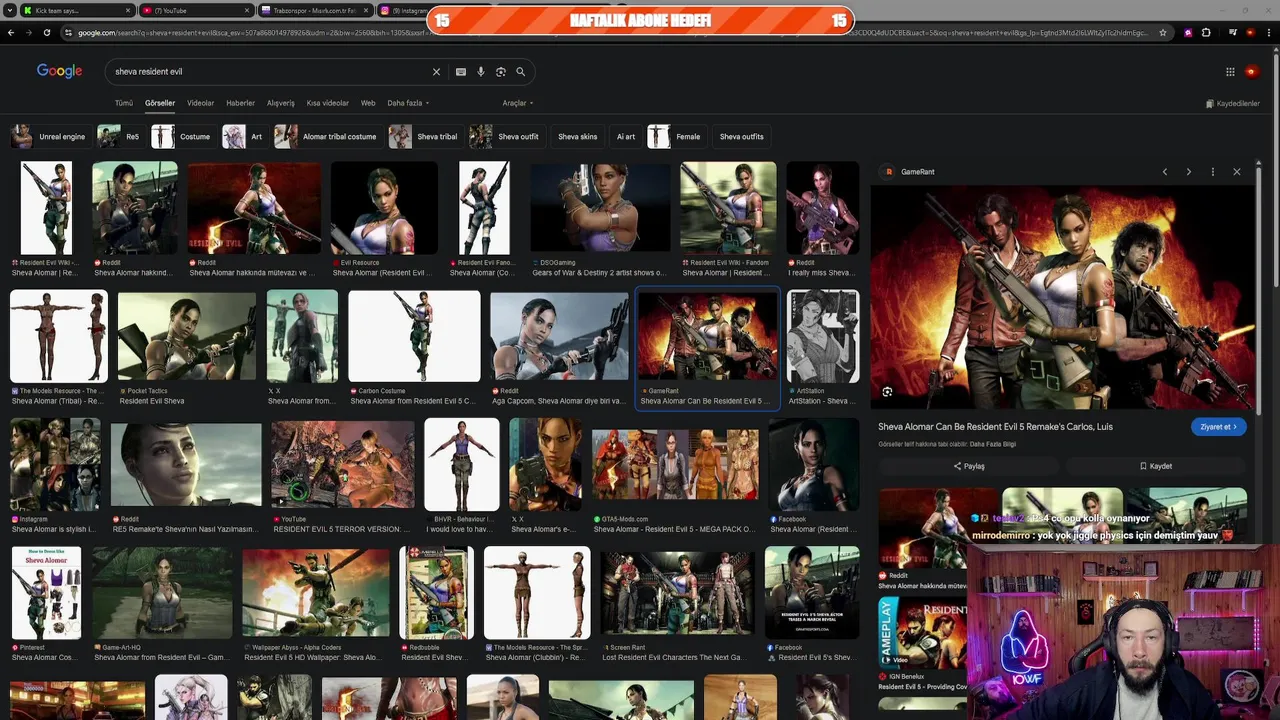
Task: Show next image in the preview panel
Action: [x=1189, y=172]
